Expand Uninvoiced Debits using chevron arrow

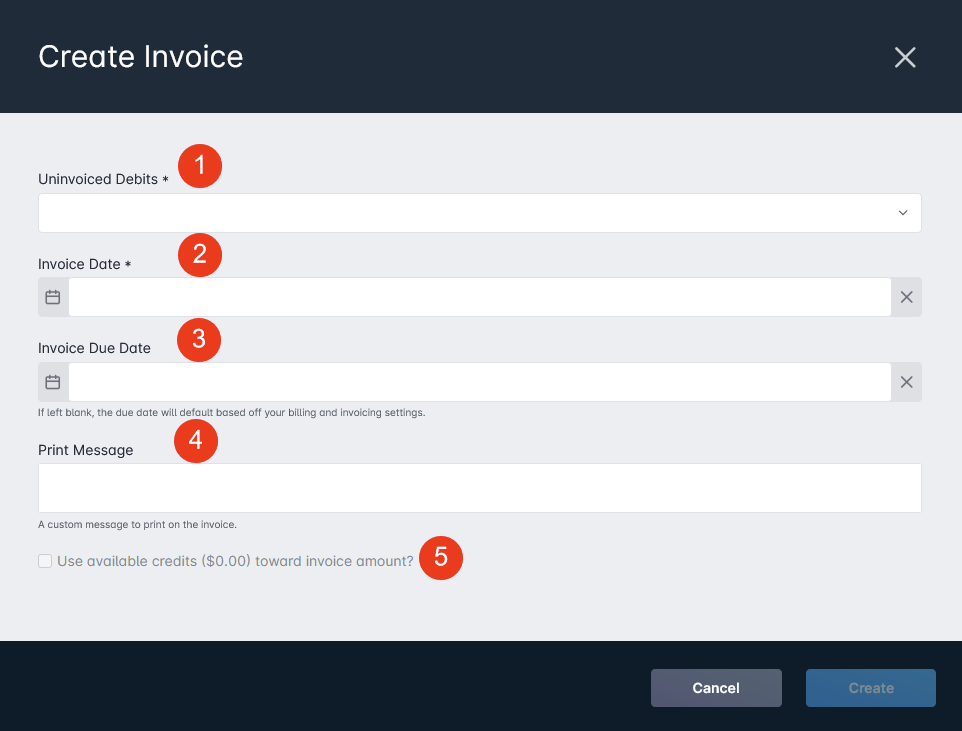(x=902, y=213)
